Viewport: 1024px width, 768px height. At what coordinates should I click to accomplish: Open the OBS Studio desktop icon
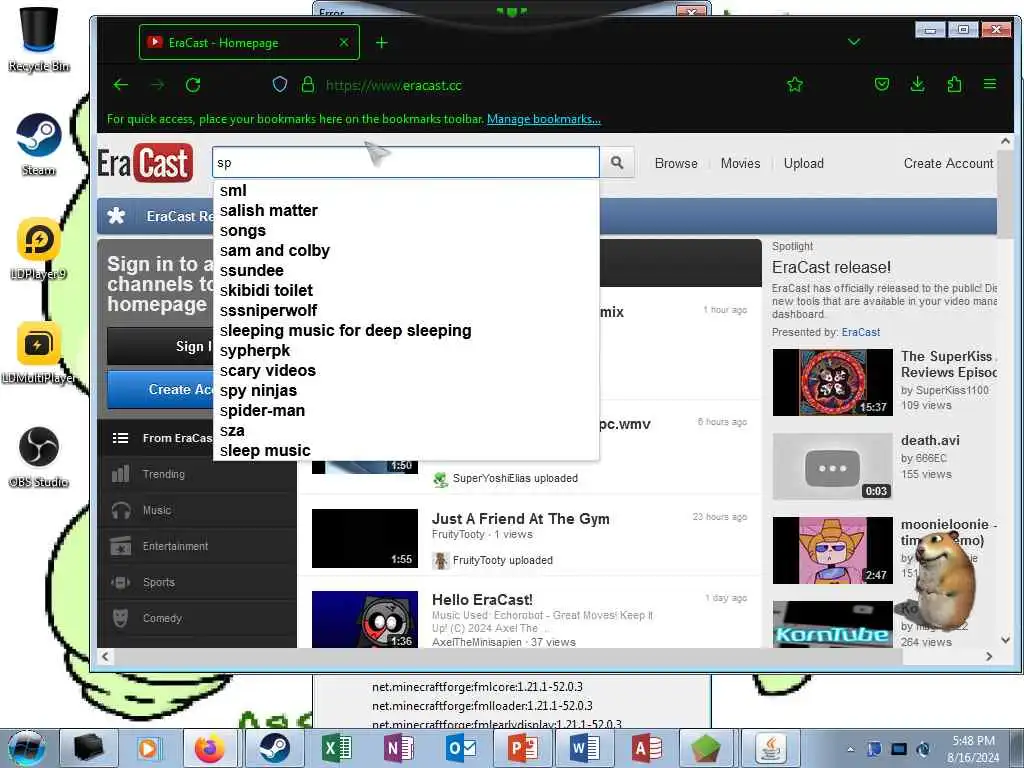39,457
